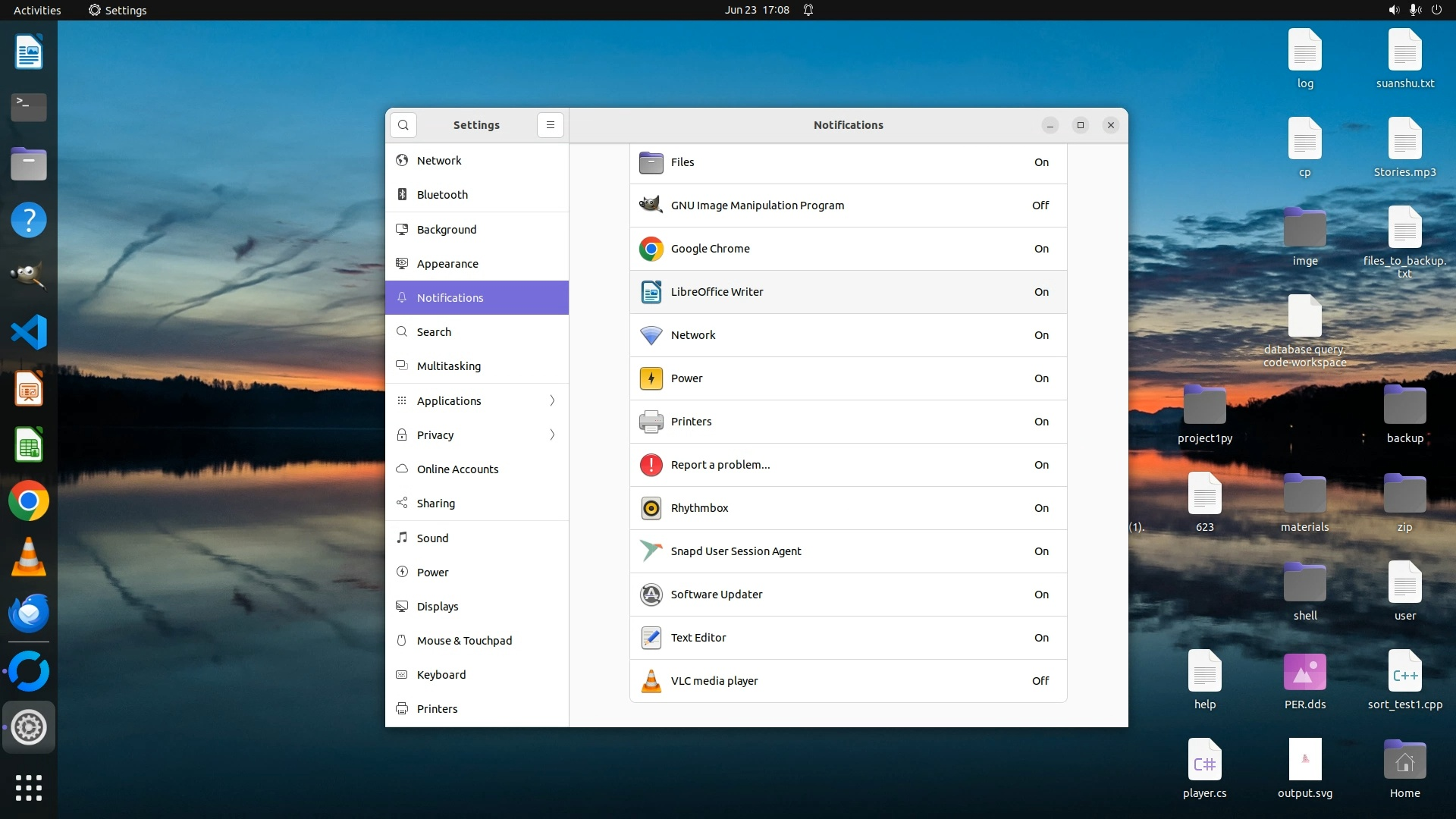Viewport: 1456px width, 819px height.
Task: Click the Snapd User Session Agent icon
Action: tap(651, 551)
